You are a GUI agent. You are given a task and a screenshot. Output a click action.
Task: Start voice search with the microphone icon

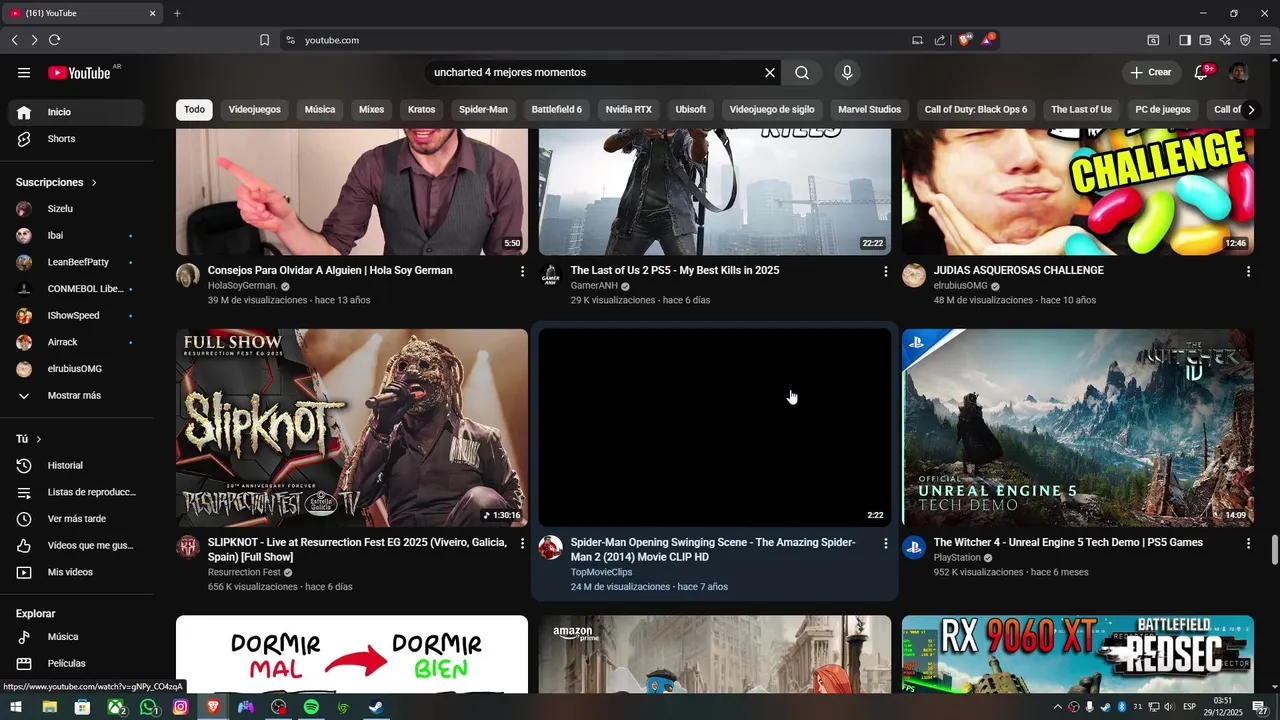coord(847,72)
